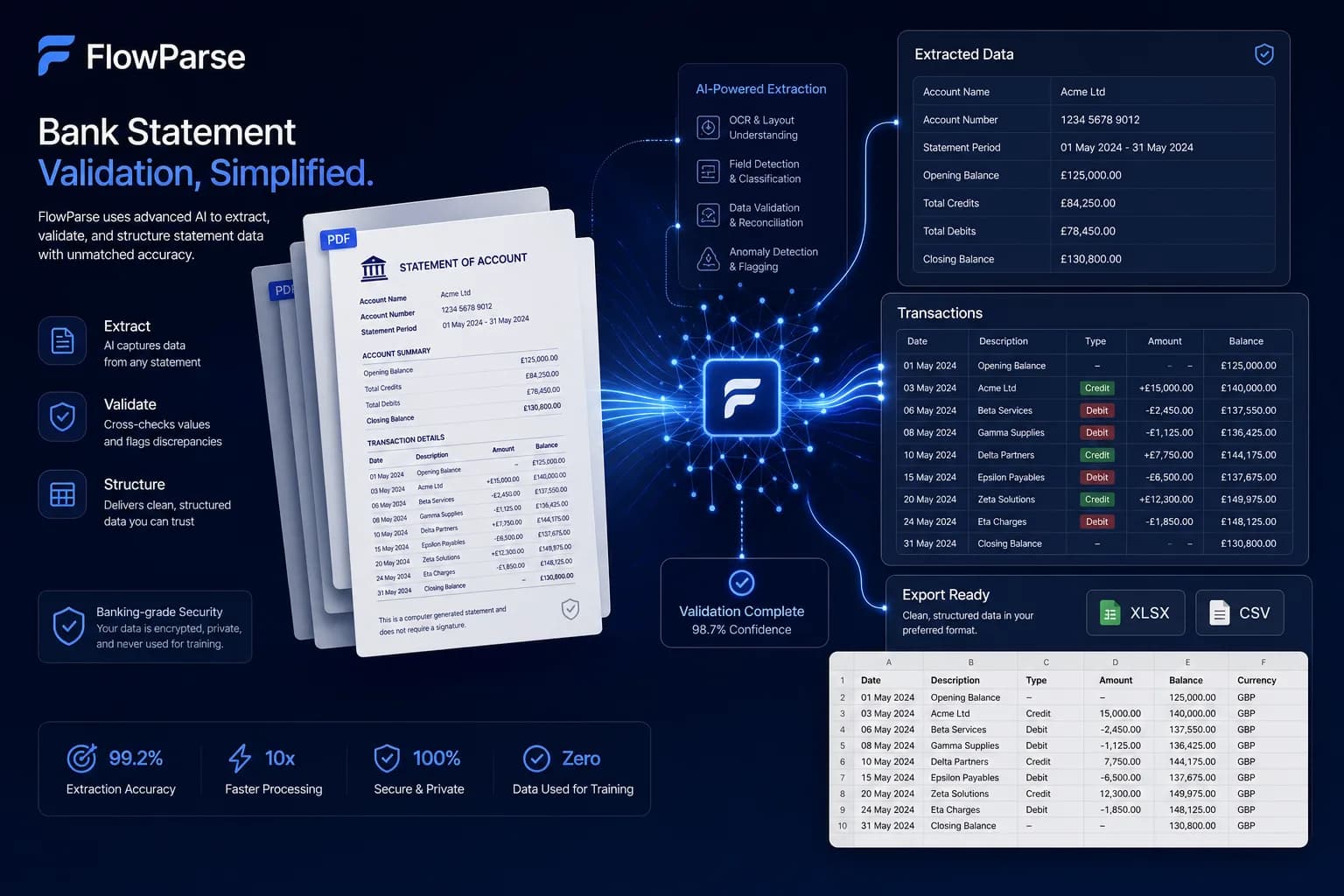
Task: Click the bank building icon on the statement
Action: pyautogui.click(x=374, y=269)
